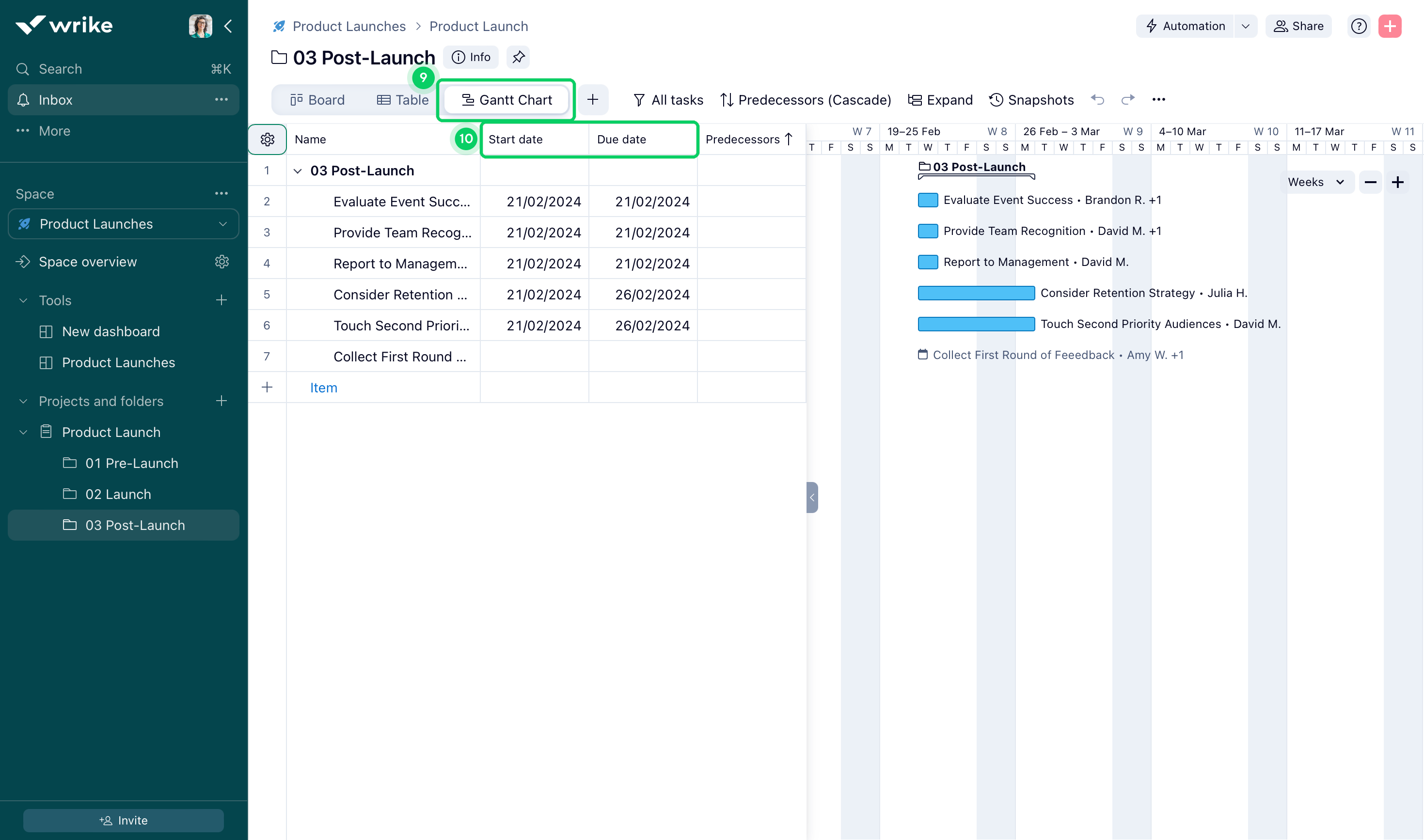Collapse the 03 Post-Launch row chevron
Viewport: 1424px width, 840px height.
point(299,171)
